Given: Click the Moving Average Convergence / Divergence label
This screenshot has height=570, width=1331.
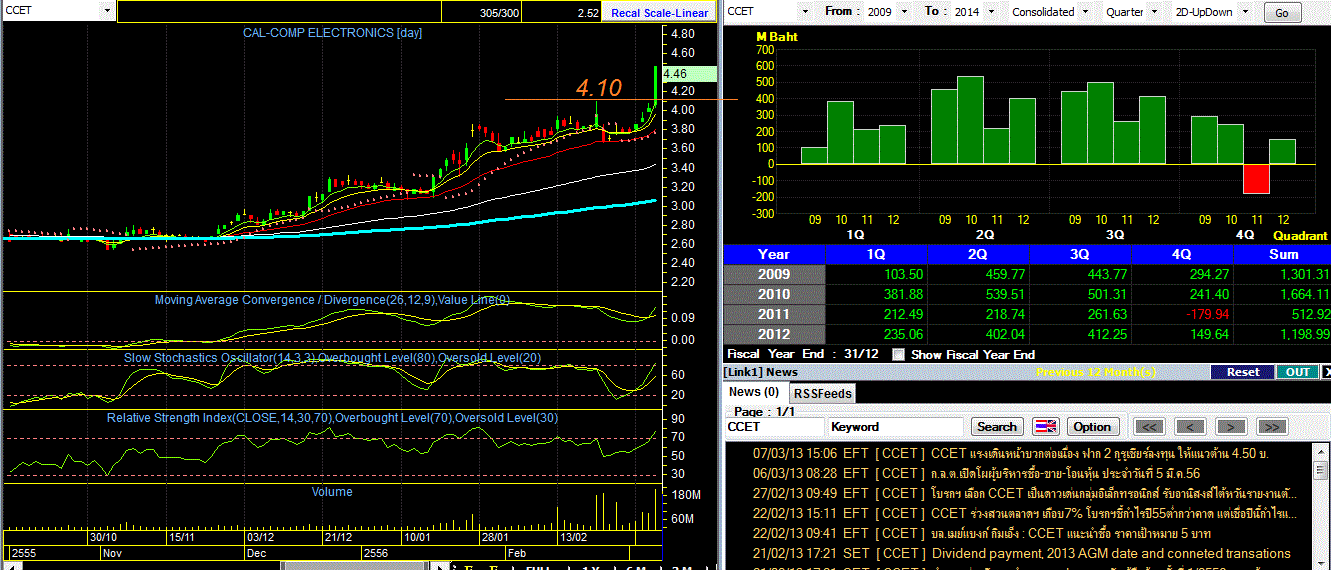Looking at the screenshot, I should (x=332, y=300).
